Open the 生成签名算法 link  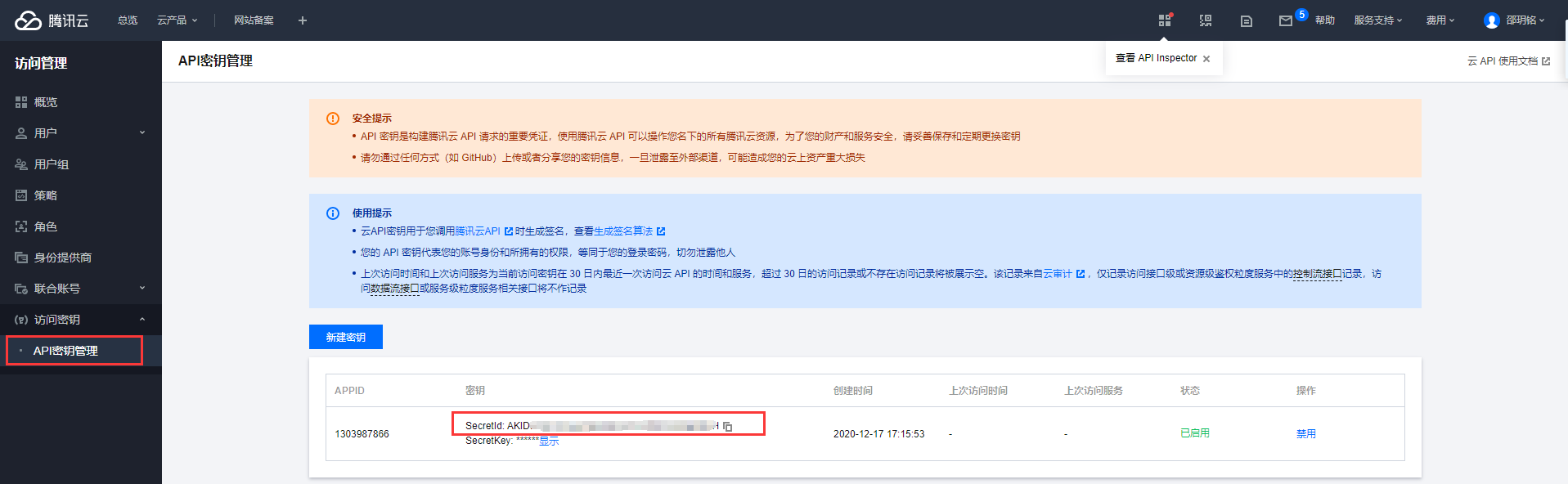coord(623,231)
